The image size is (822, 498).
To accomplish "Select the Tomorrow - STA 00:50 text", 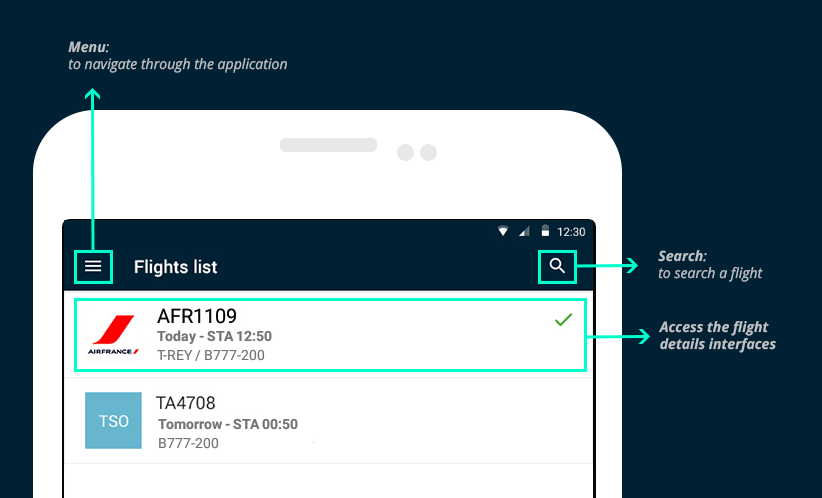I will click(x=228, y=424).
